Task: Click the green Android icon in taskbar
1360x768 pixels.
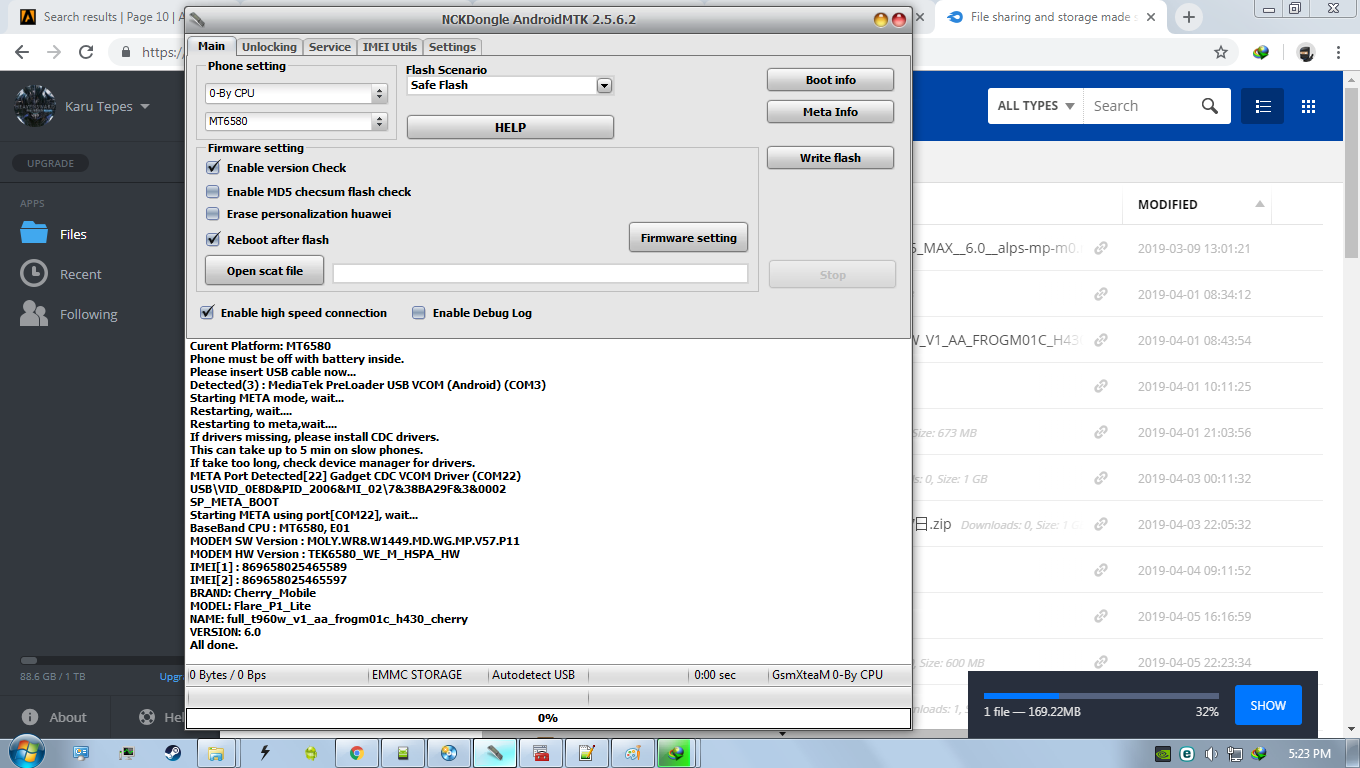Action: pos(311,753)
